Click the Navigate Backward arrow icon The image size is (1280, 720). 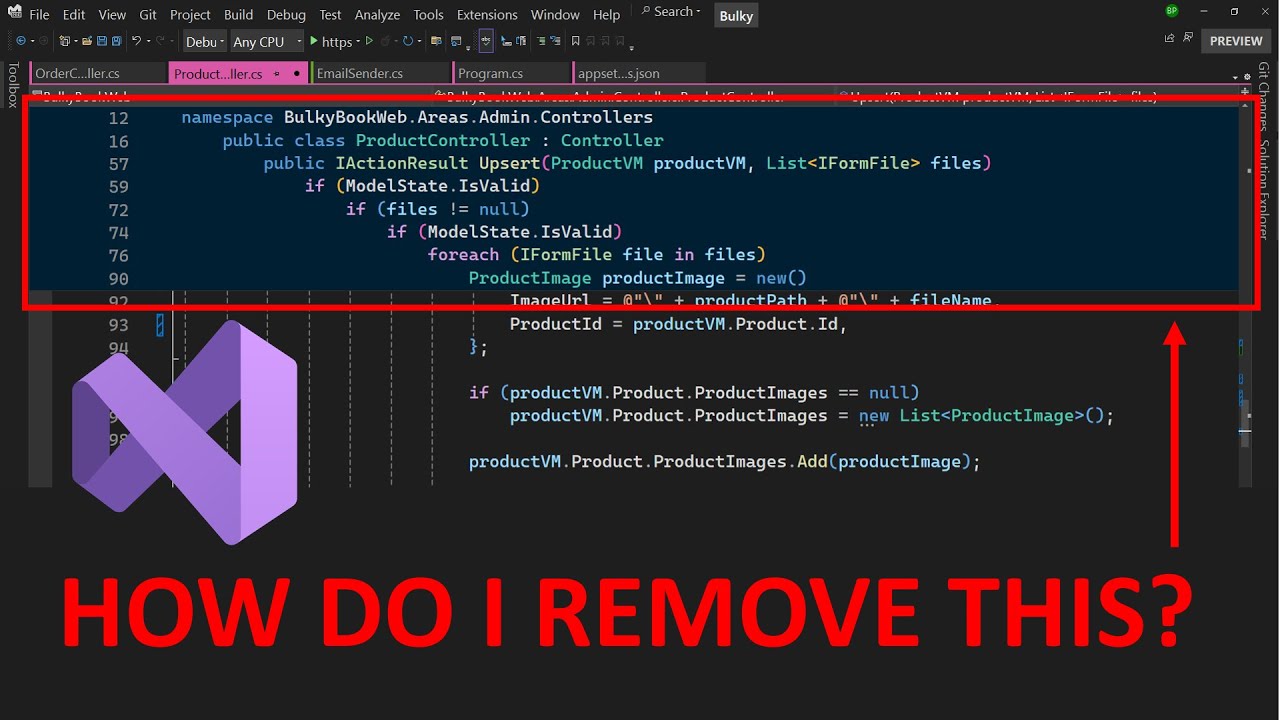(21, 41)
